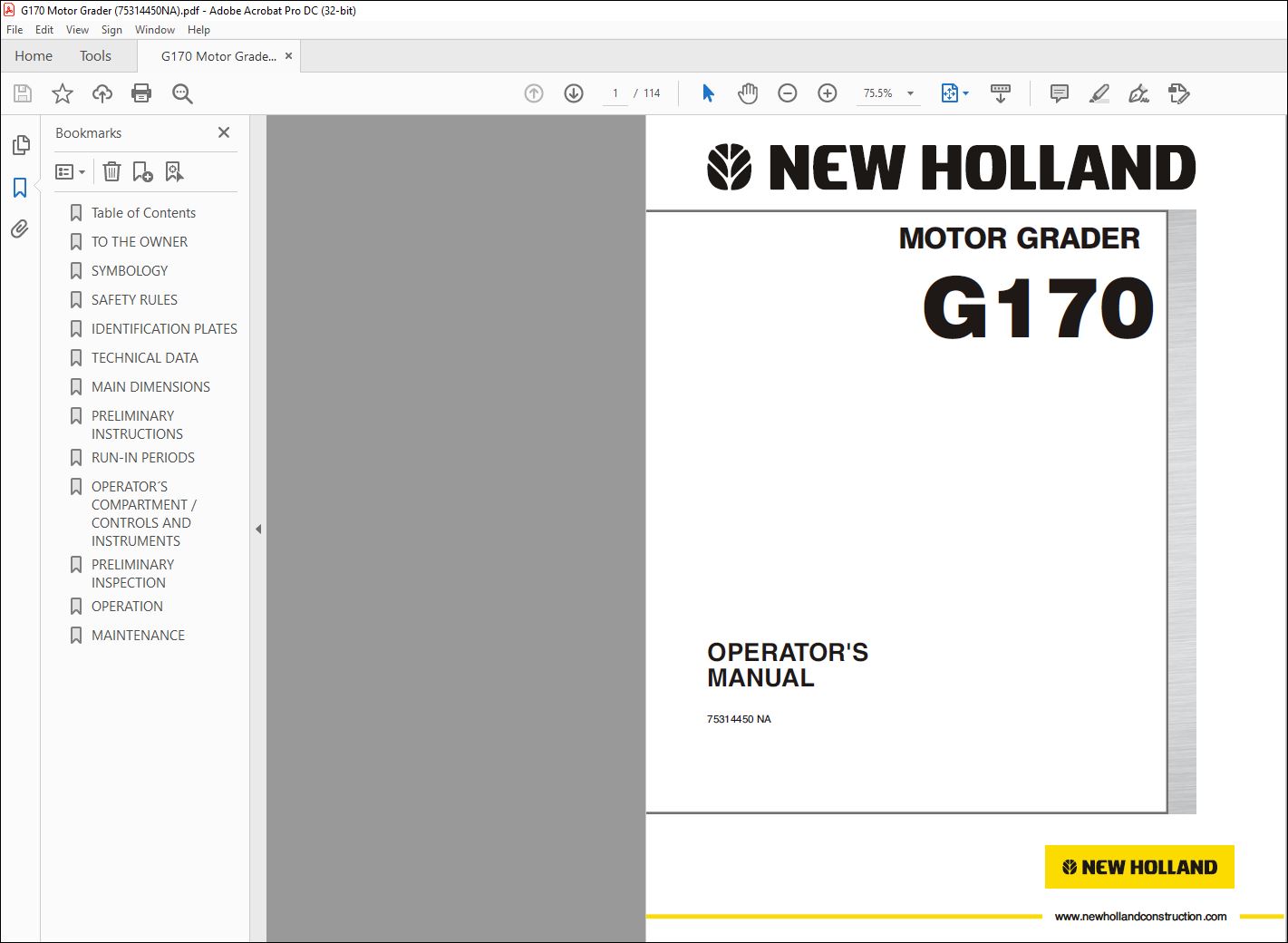Select RUN-IN PERIODS bookmark

point(143,458)
